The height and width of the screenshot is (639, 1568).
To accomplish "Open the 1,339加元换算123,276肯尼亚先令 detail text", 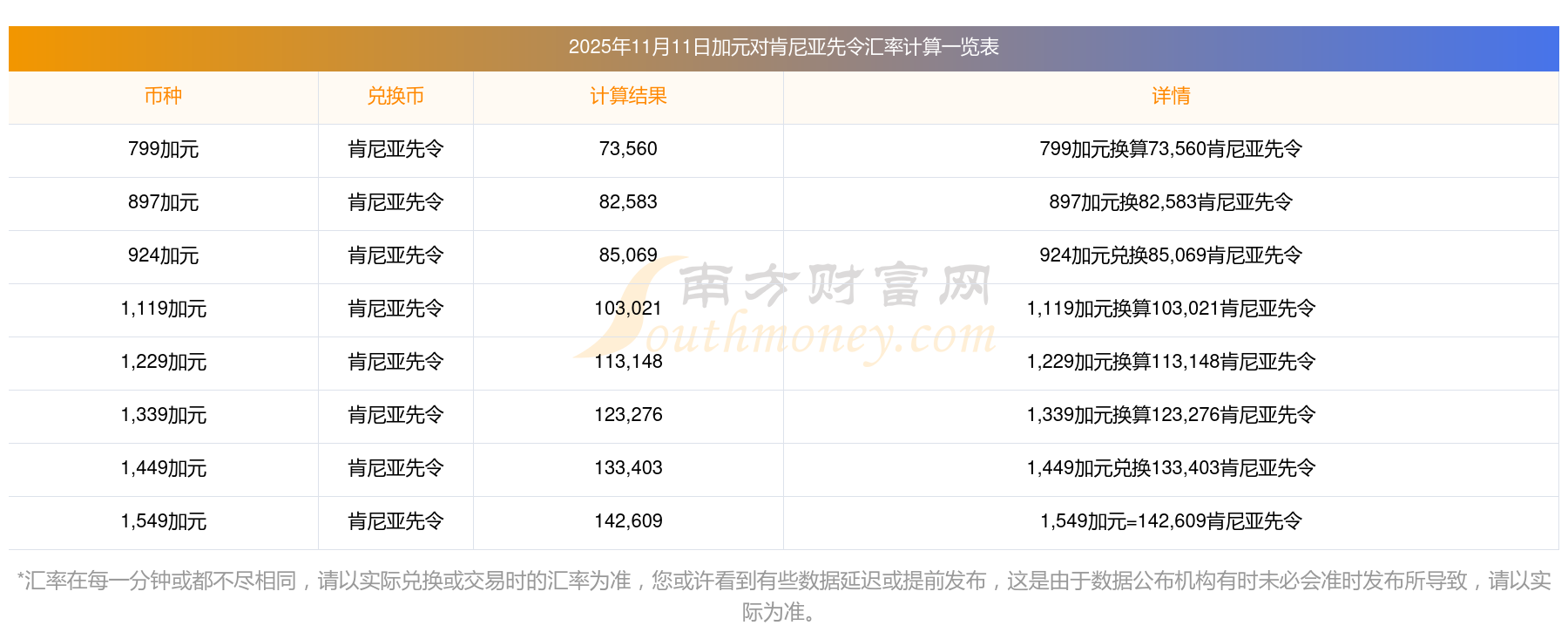I will coord(1171,415).
